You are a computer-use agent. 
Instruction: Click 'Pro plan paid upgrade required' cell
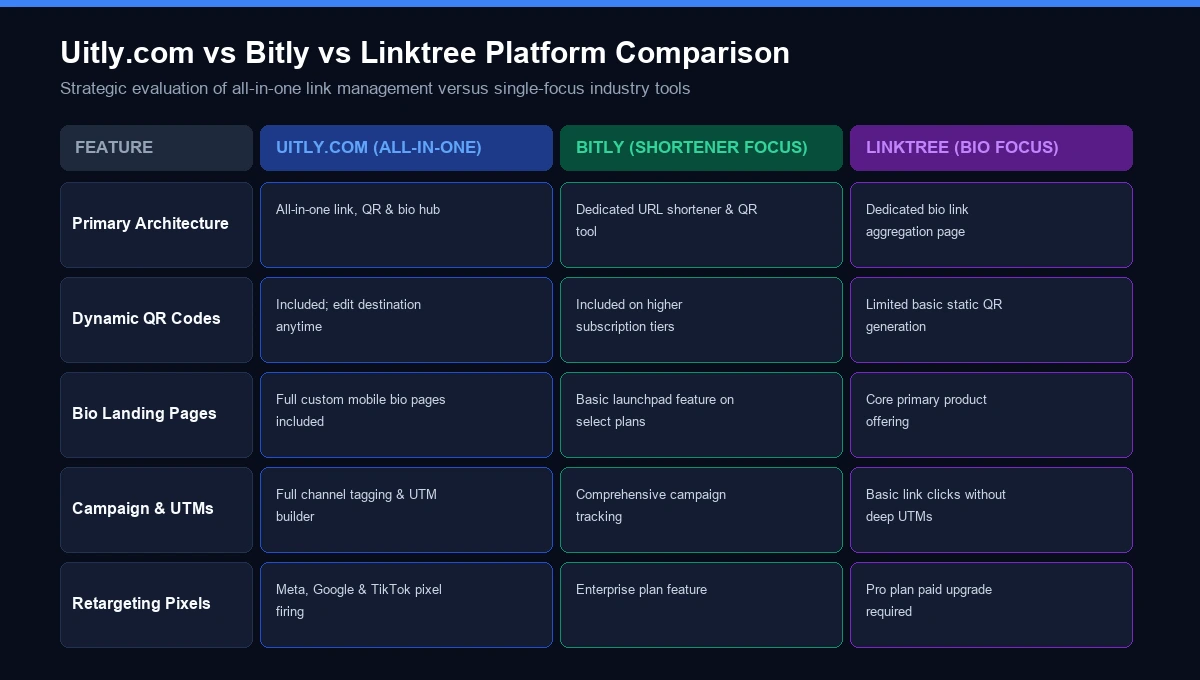pyautogui.click(x=991, y=605)
